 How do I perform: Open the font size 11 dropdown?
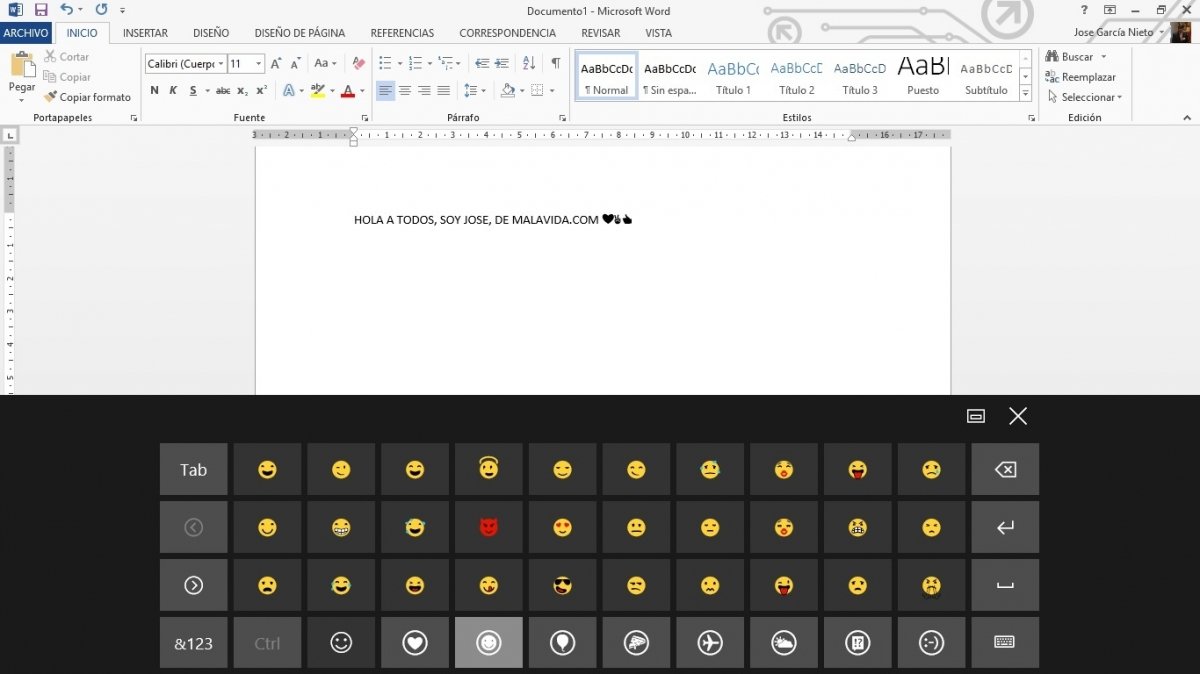[x=259, y=63]
